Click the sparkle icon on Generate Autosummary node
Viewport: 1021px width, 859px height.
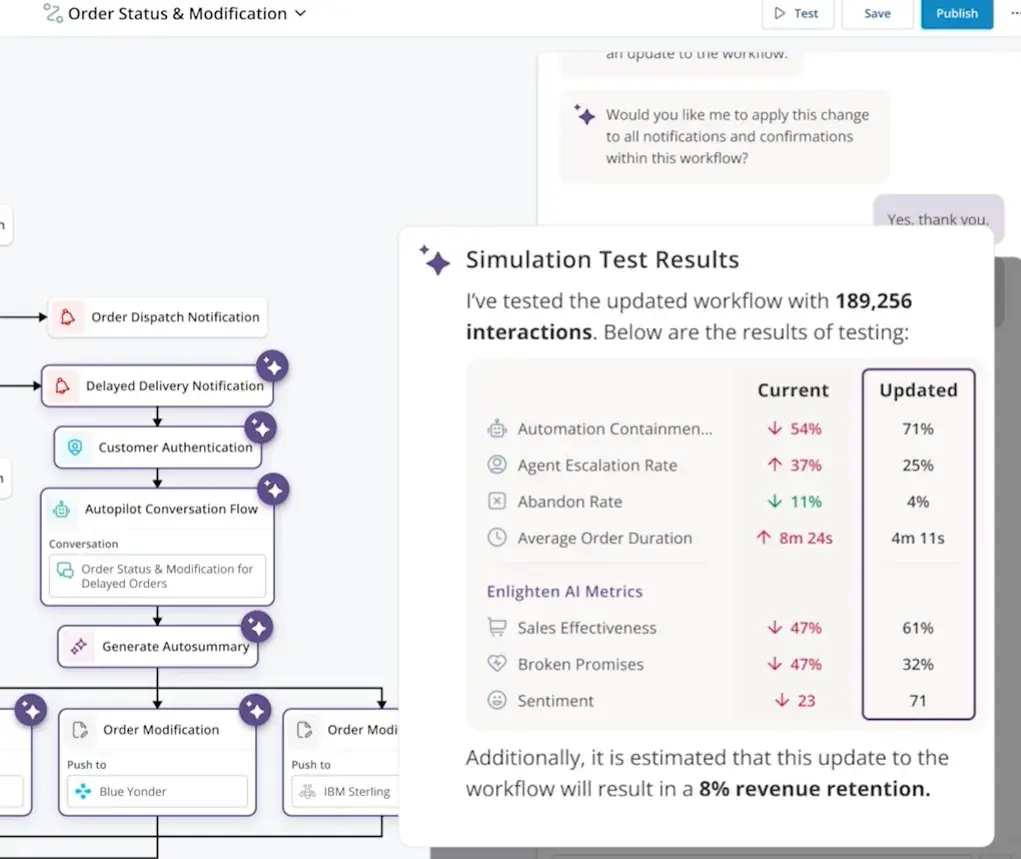(x=258, y=626)
